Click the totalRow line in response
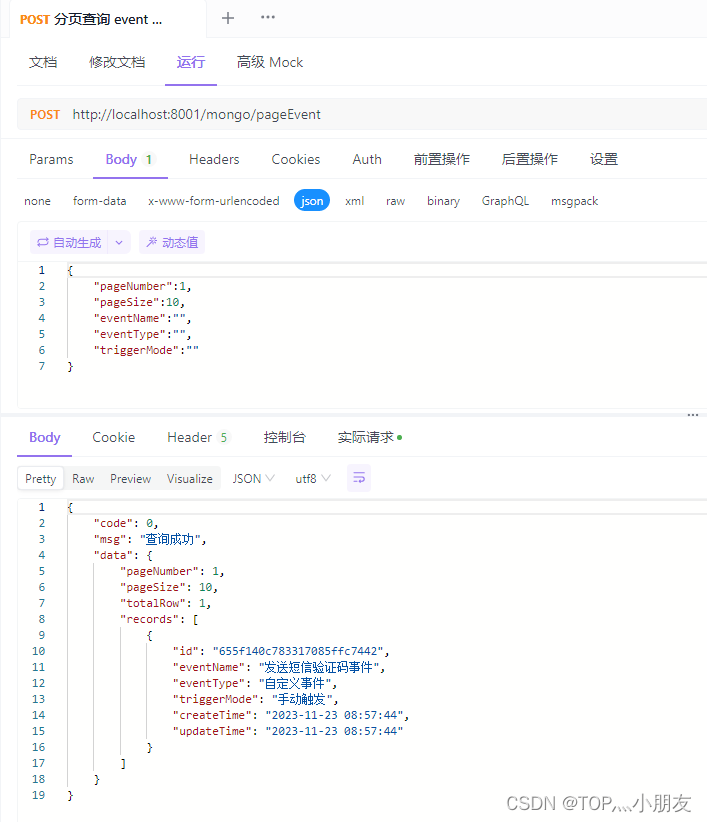This screenshot has width=707, height=822. pyautogui.click(x=165, y=603)
